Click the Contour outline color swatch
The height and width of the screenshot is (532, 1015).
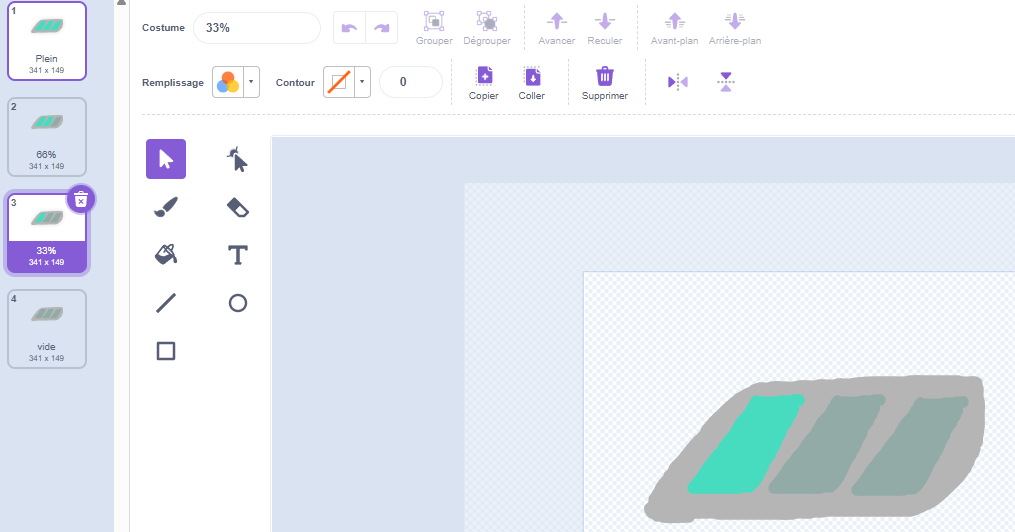point(339,82)
